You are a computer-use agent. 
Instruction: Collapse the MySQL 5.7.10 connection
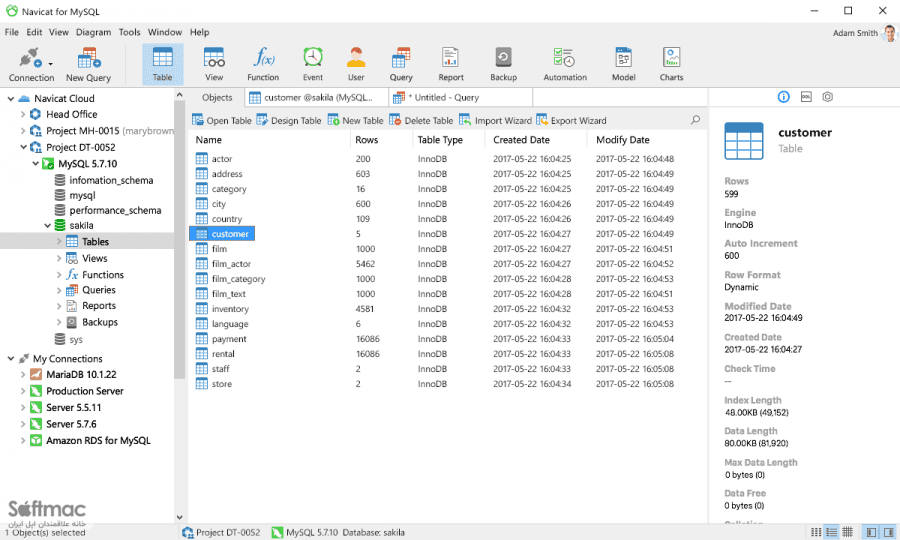[x=36, y=164]
